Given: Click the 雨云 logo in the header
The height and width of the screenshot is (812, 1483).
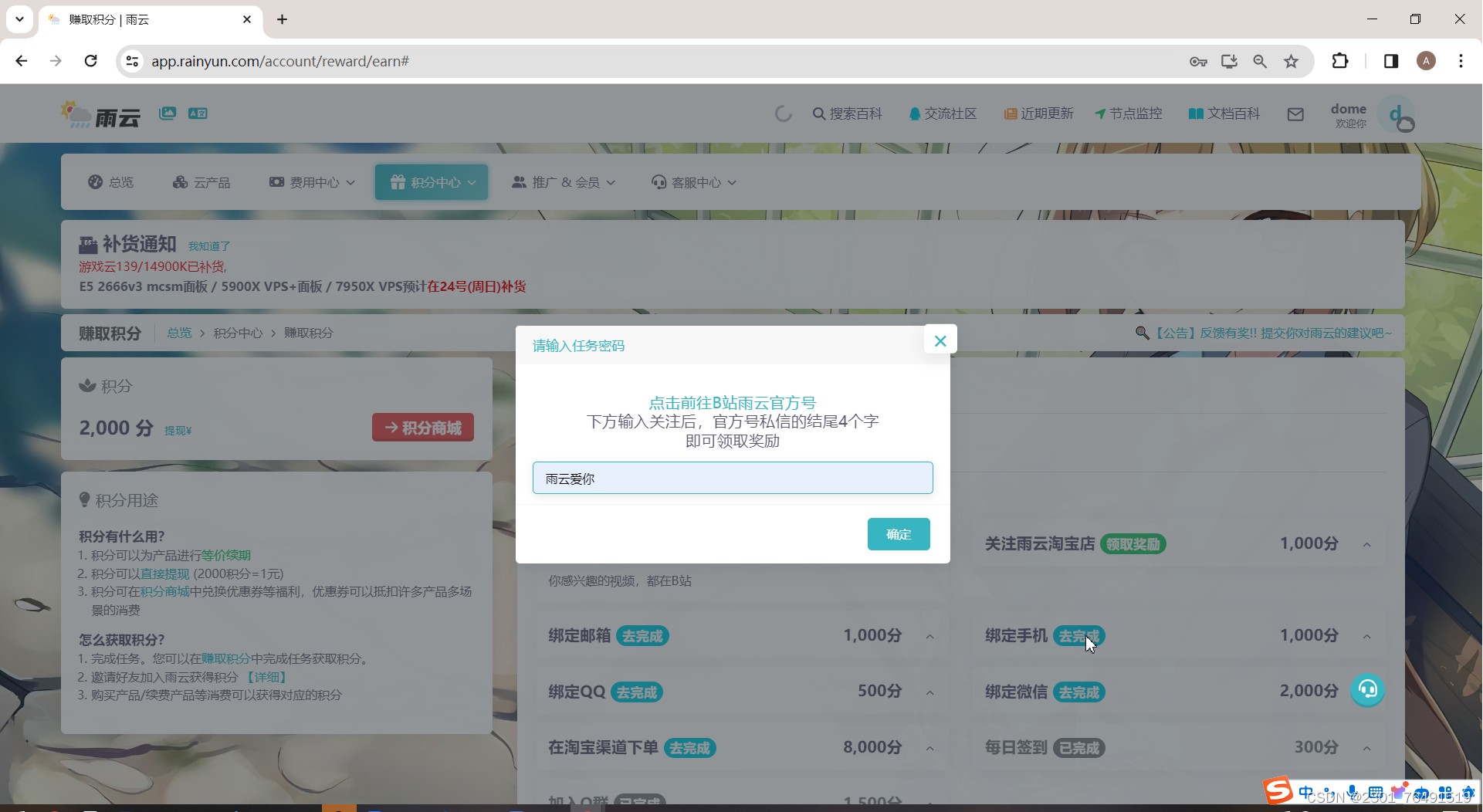Looking at the screenshot, I should coord(100,115).
